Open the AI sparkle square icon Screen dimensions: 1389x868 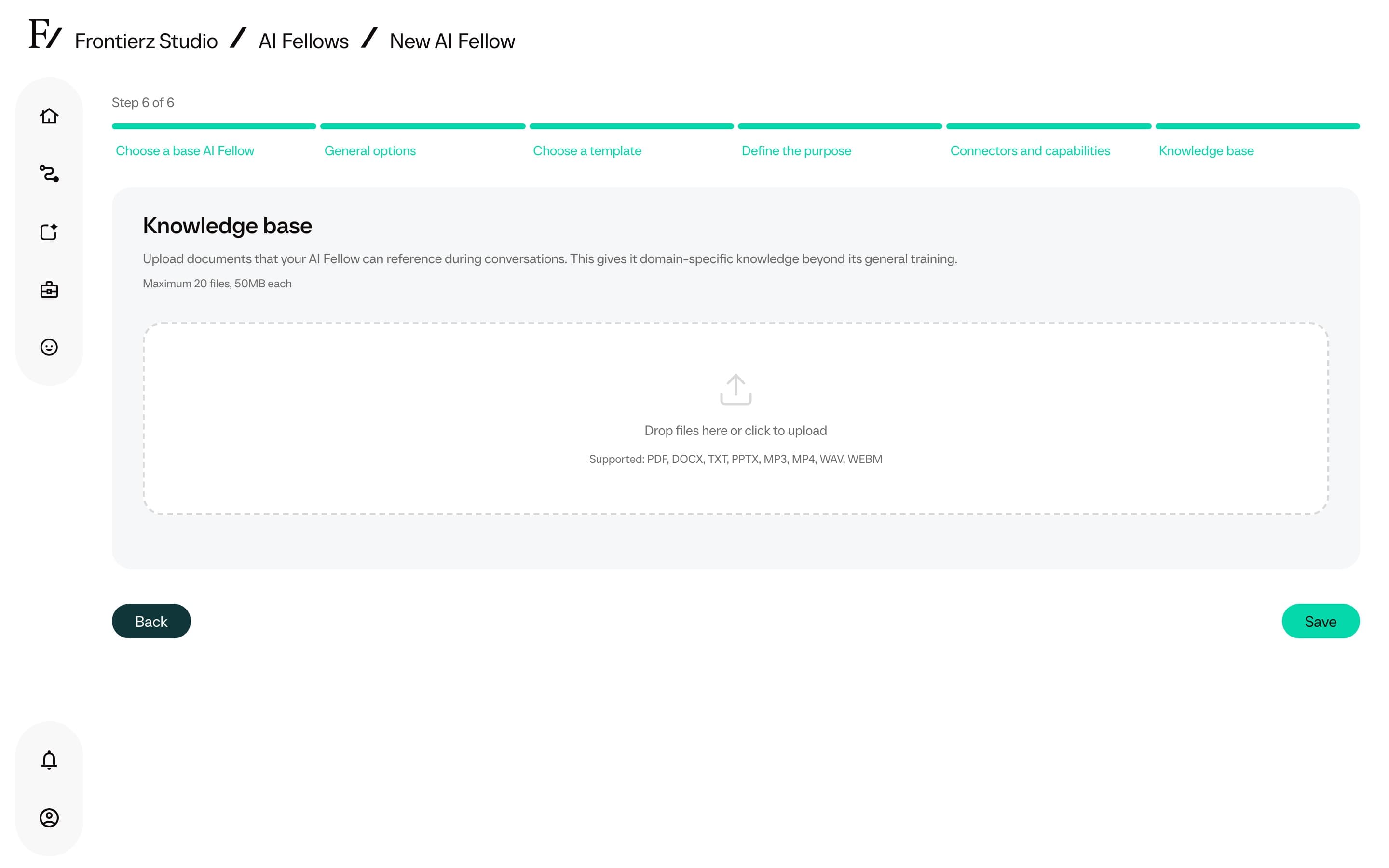49,231
